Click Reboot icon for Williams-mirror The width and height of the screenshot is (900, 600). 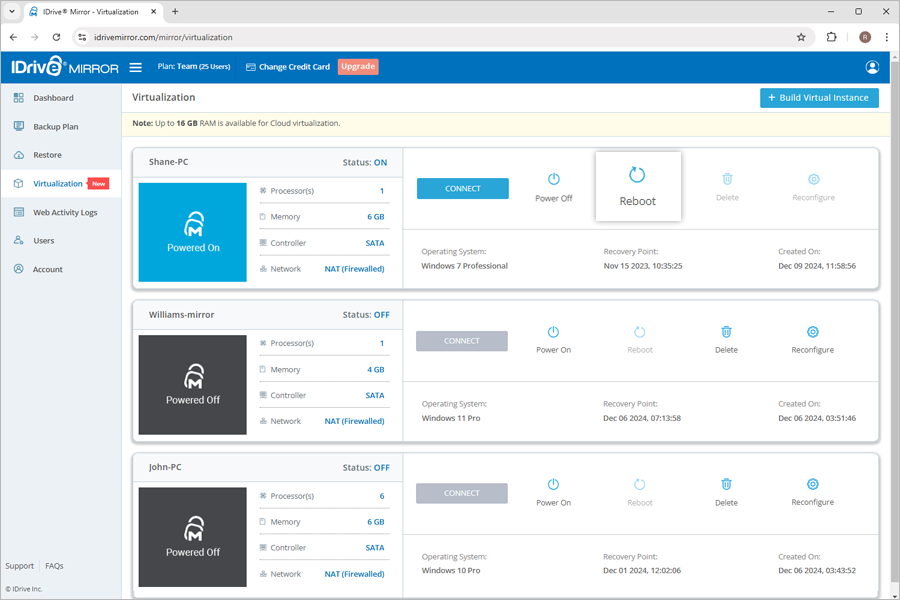[x=639, y=332]
